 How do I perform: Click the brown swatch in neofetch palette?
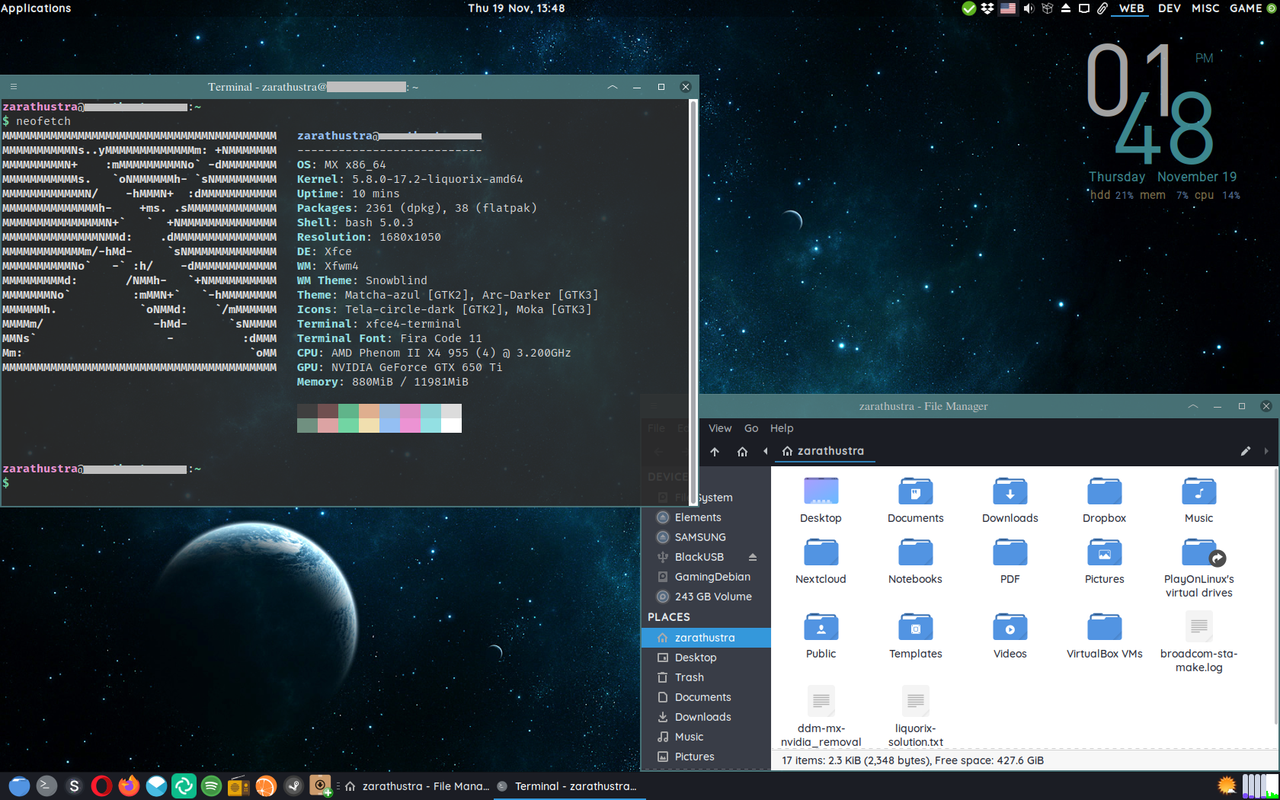(x=328, y=411)
